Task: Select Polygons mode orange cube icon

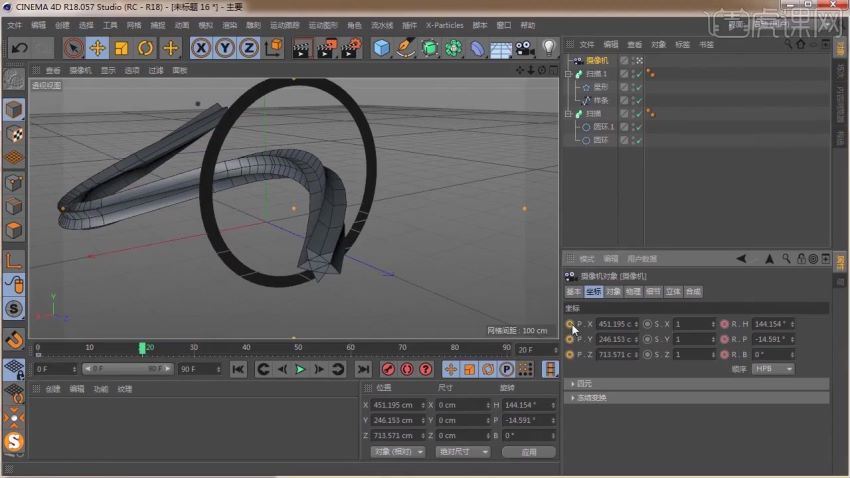Action: point(14,230)
